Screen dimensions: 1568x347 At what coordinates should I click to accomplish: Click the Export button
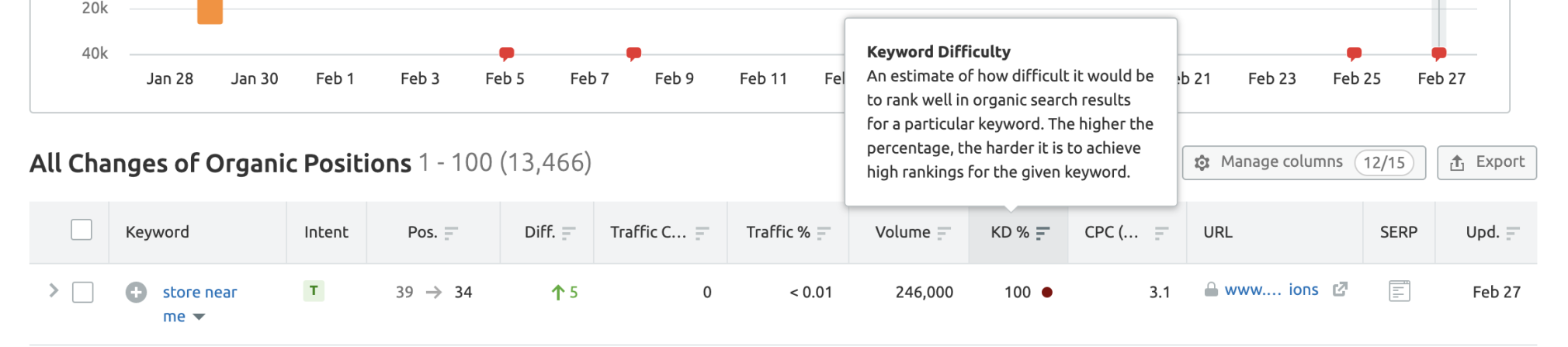[1486, 162]
